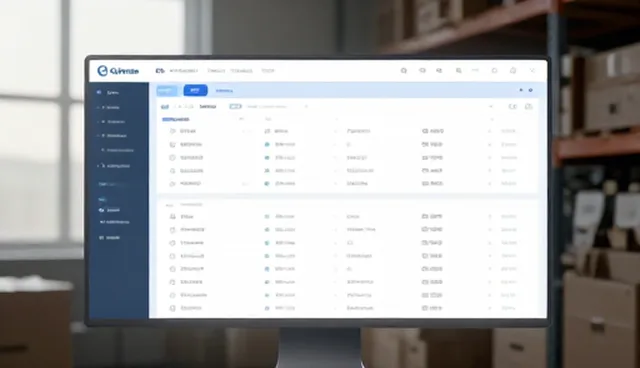Screen dimensions: 640x368
Task: Select the solid dark-blue tab in the tab strip
Action: (x=195, y=90)
